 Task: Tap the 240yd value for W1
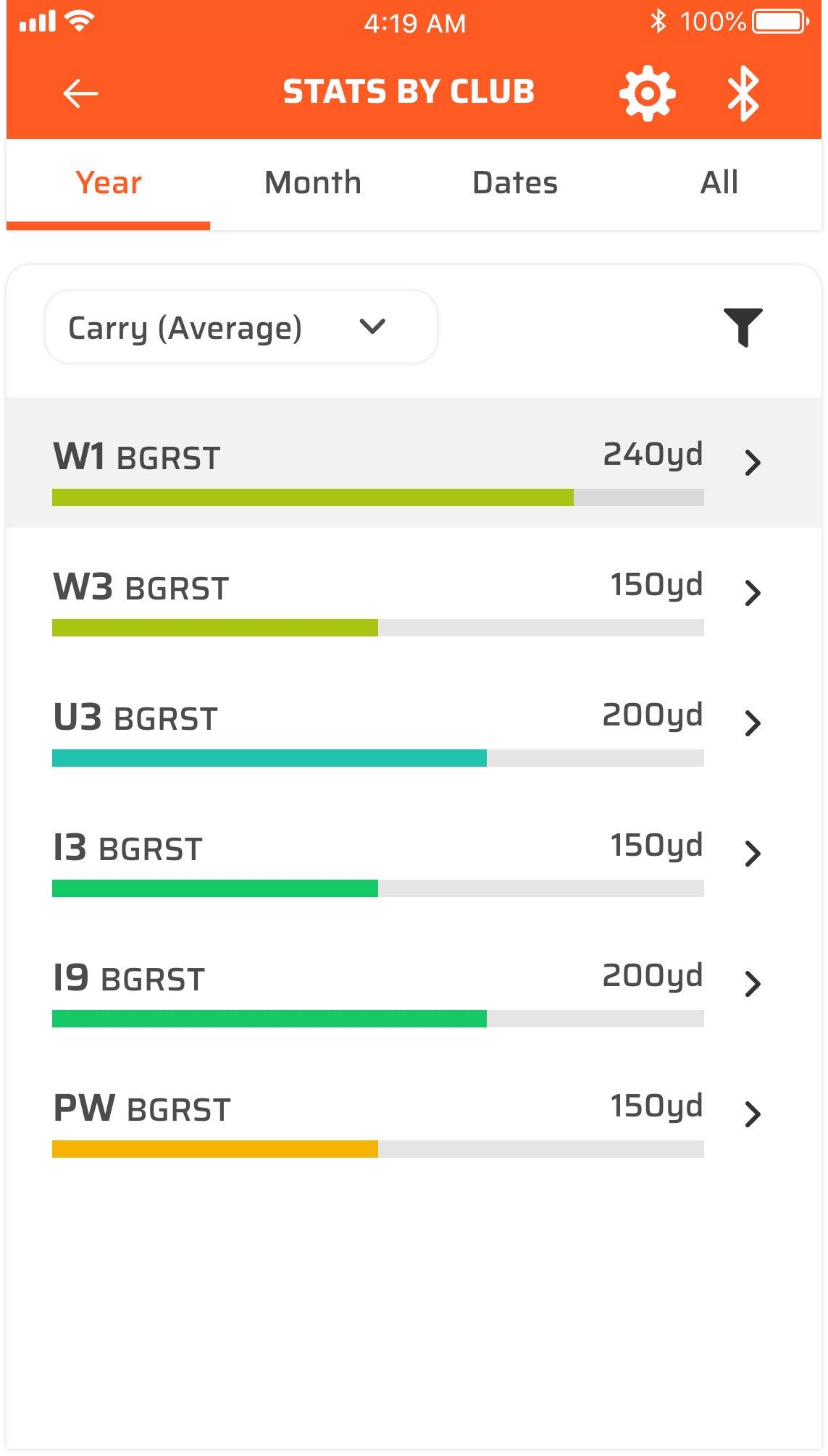pyautogui.click(x=653, y=455)
